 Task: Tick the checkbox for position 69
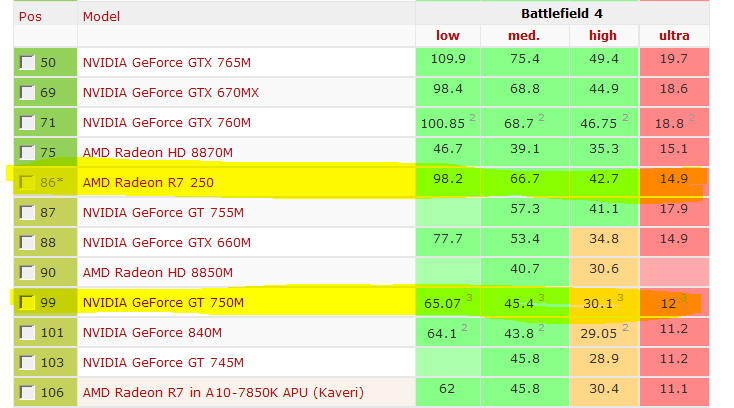(27, 92)
